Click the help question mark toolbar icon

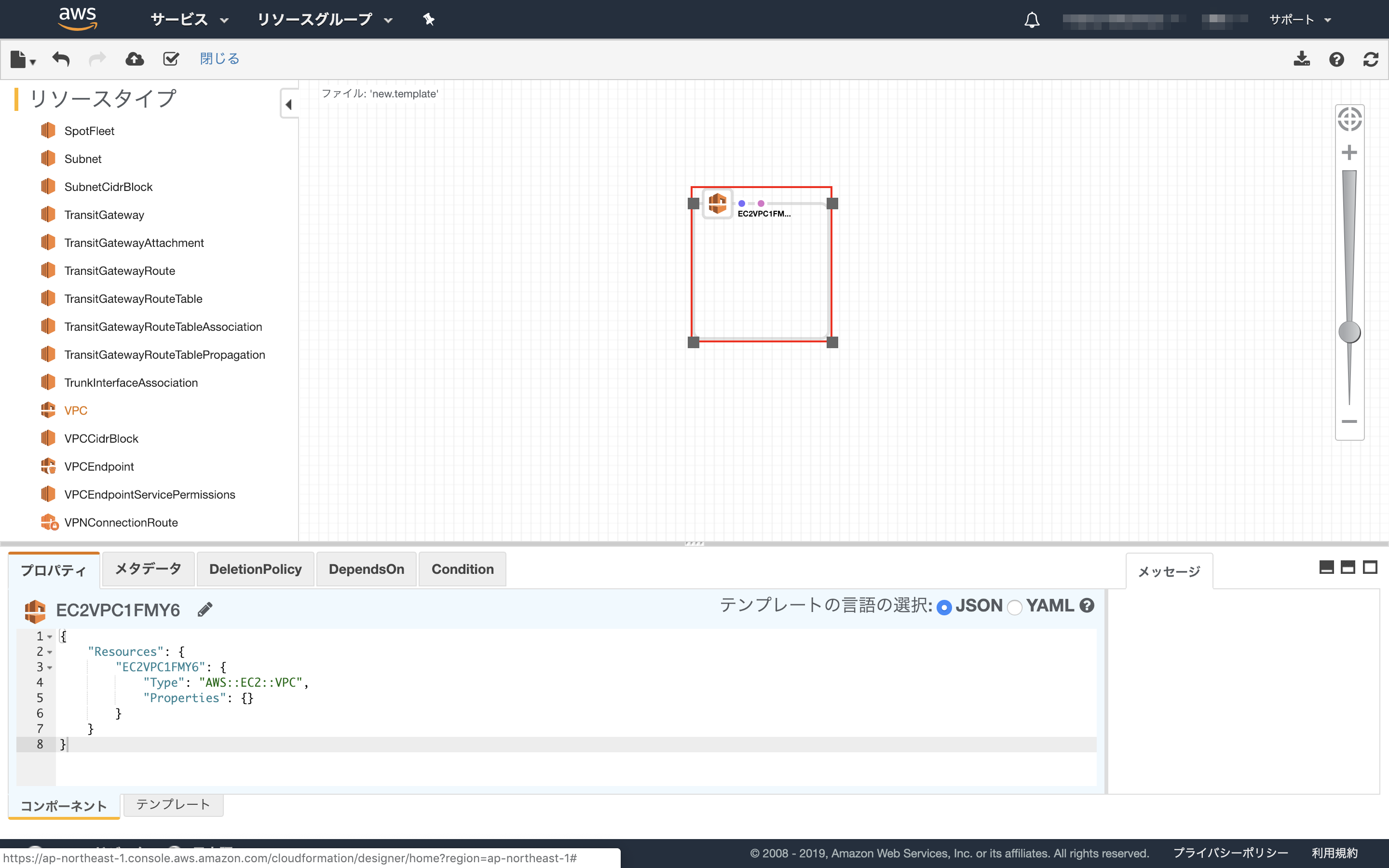point(1336,59)
